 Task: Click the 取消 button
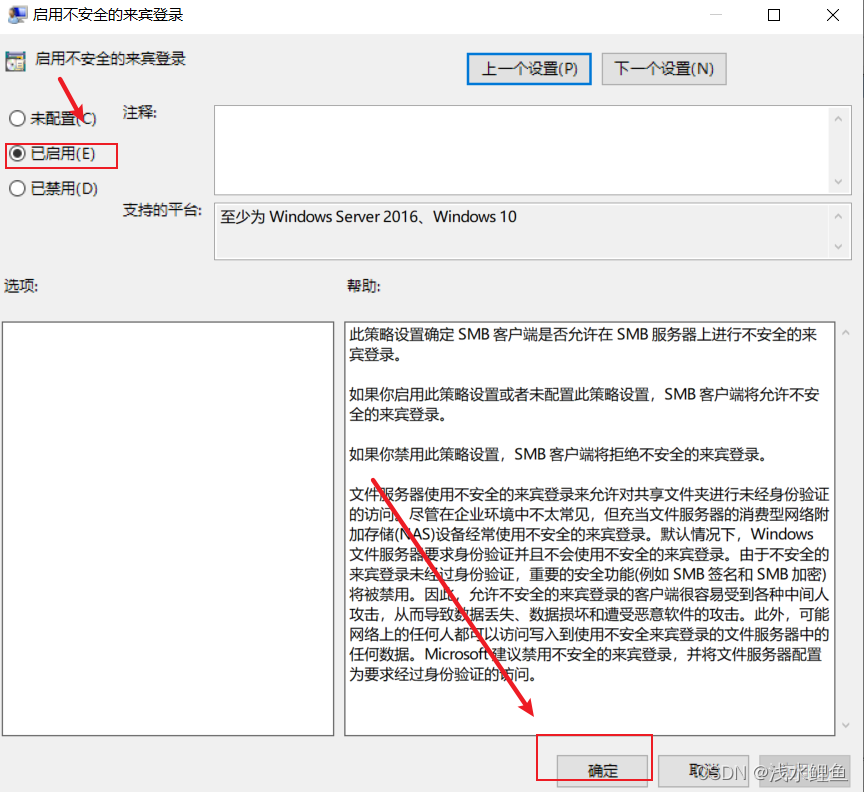tap(704, 770)
